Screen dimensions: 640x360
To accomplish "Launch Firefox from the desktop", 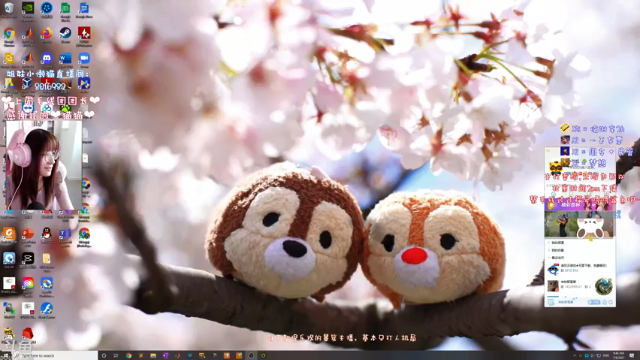I will (x=47, y=33).
